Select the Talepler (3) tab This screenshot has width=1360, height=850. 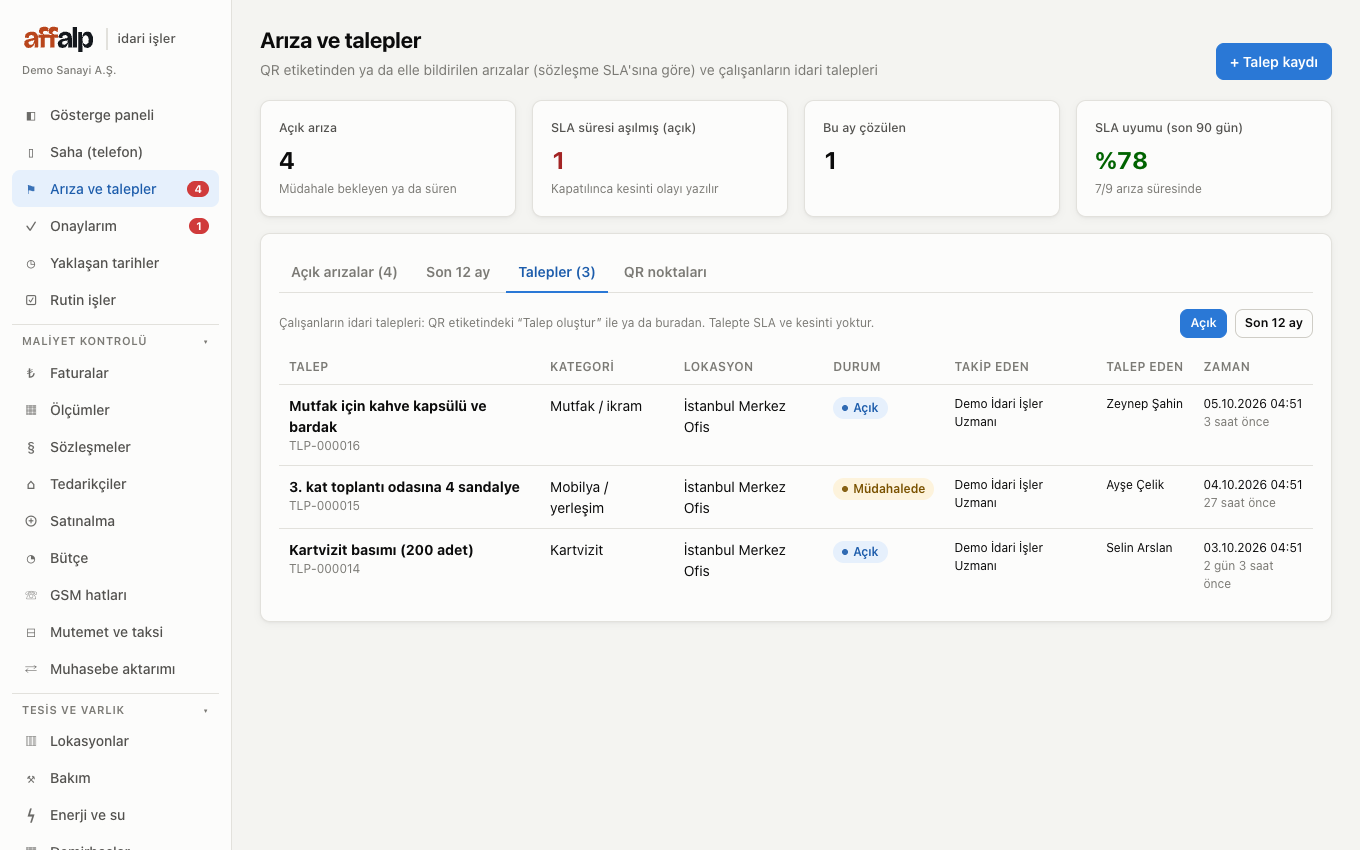557,272
